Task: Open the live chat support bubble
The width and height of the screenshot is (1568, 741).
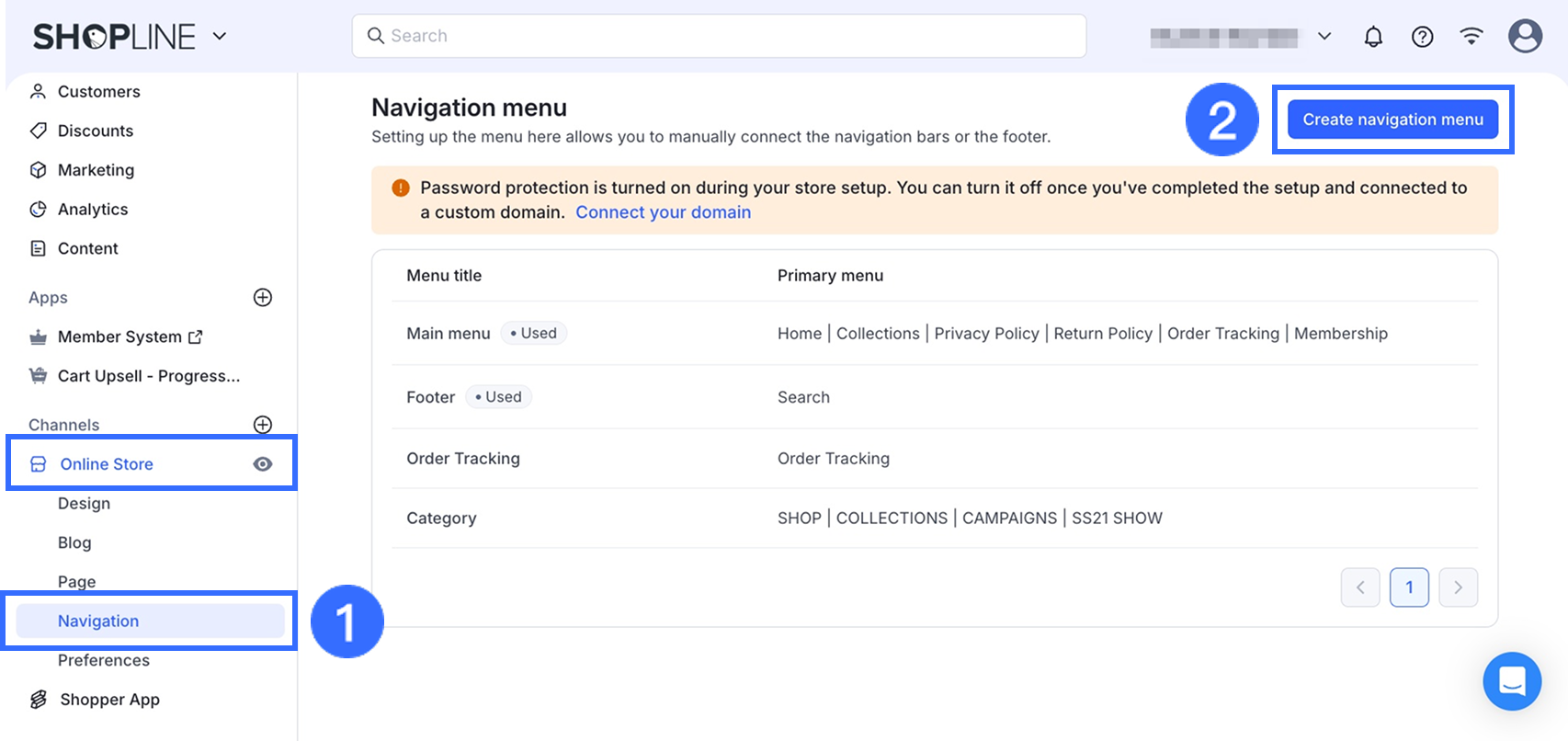Action: (x=1512, y=681)
